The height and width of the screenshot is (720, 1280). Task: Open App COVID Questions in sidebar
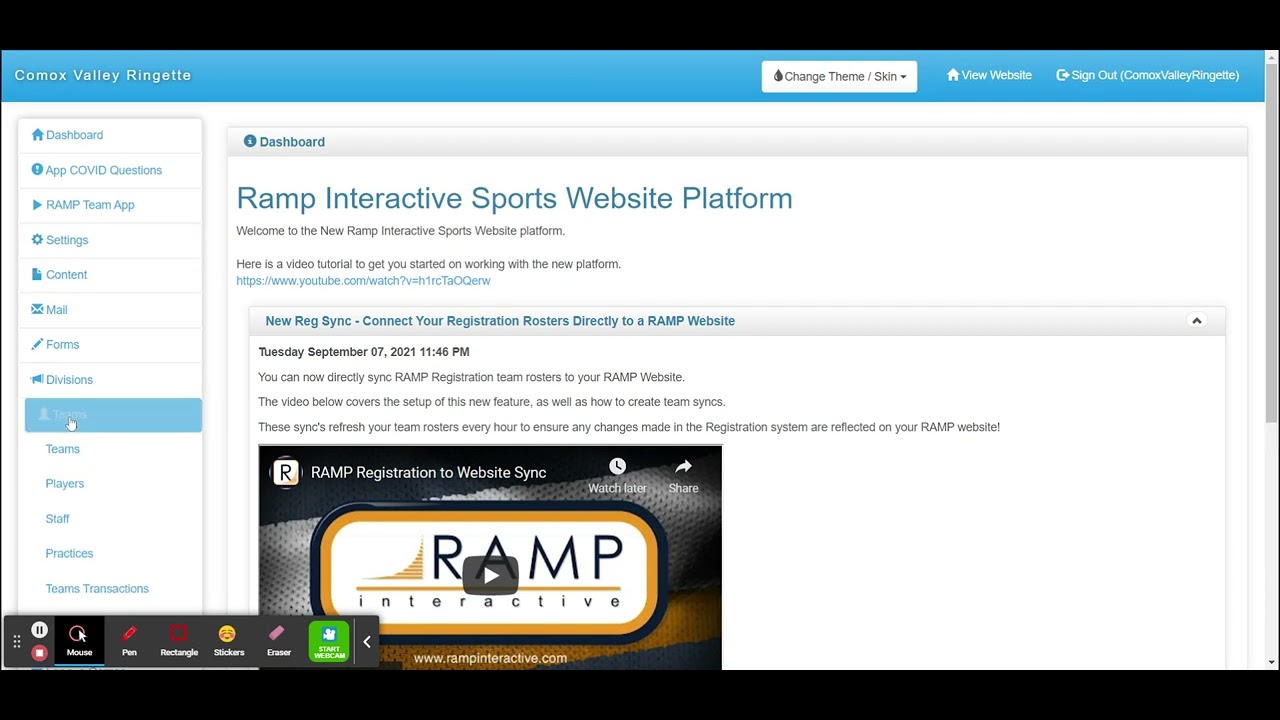97,170
